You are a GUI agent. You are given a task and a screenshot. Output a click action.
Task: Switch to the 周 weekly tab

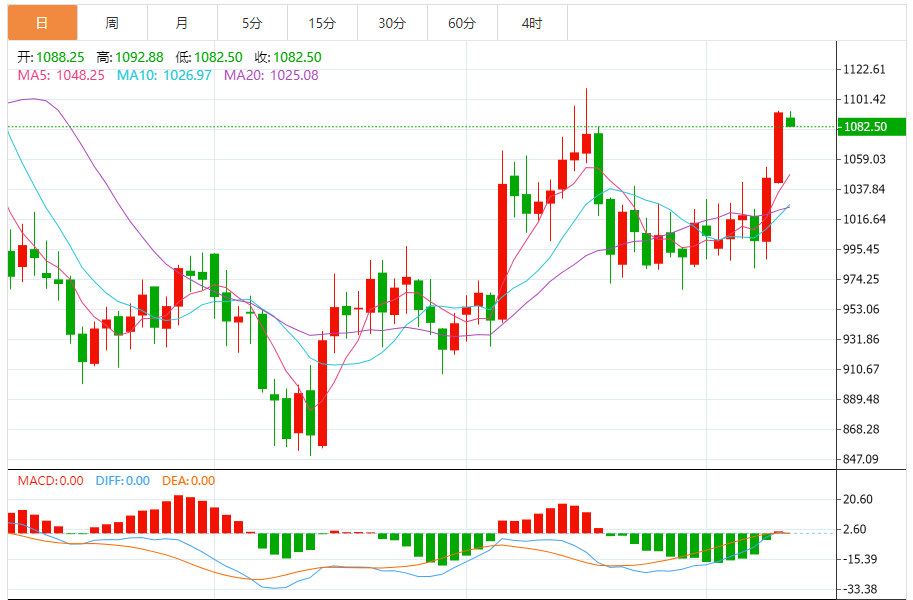click(112, 23)
